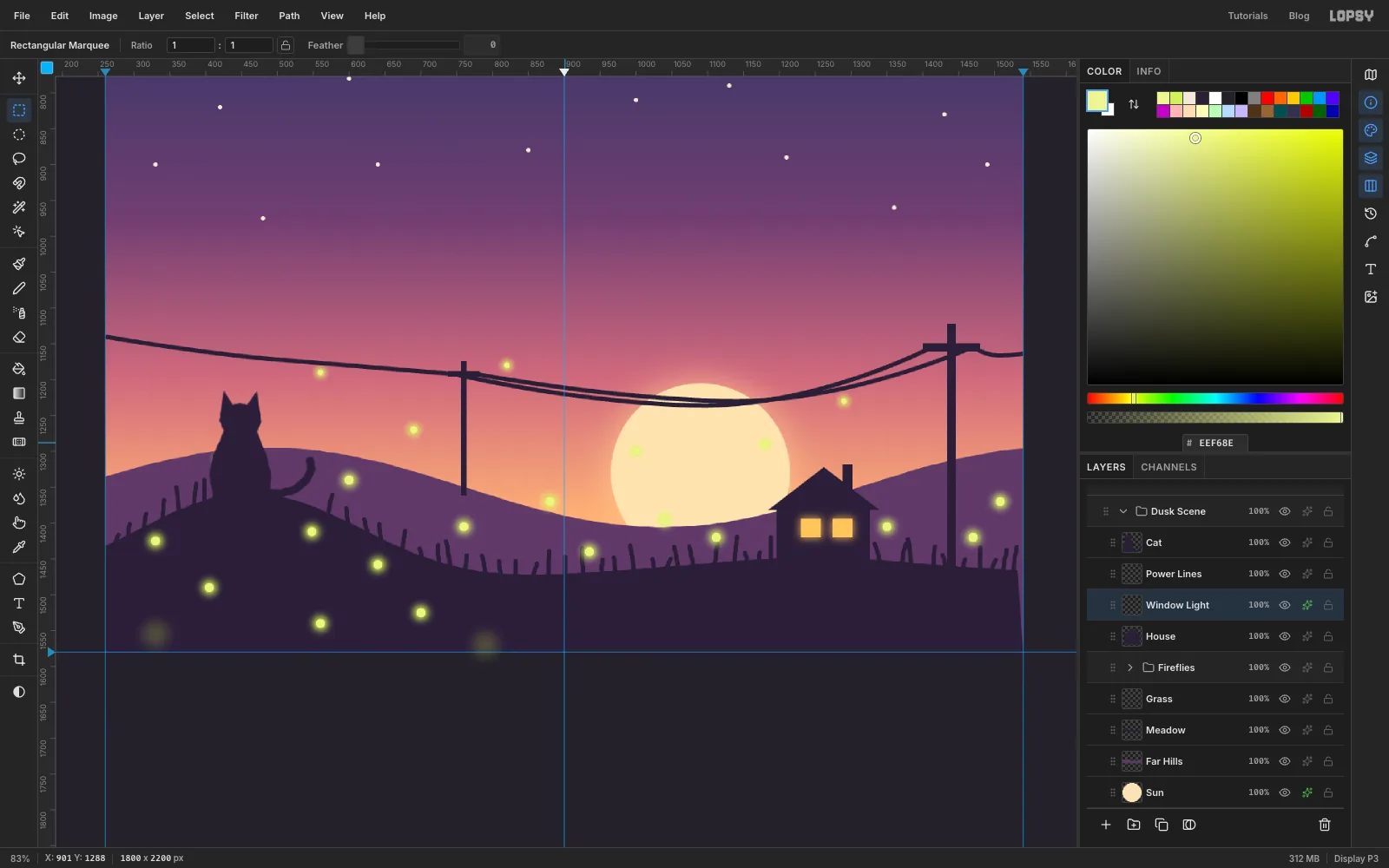Select the Paint Bucket tool
The width and height of the screenshot is (1389, 868).
point(19,369)
